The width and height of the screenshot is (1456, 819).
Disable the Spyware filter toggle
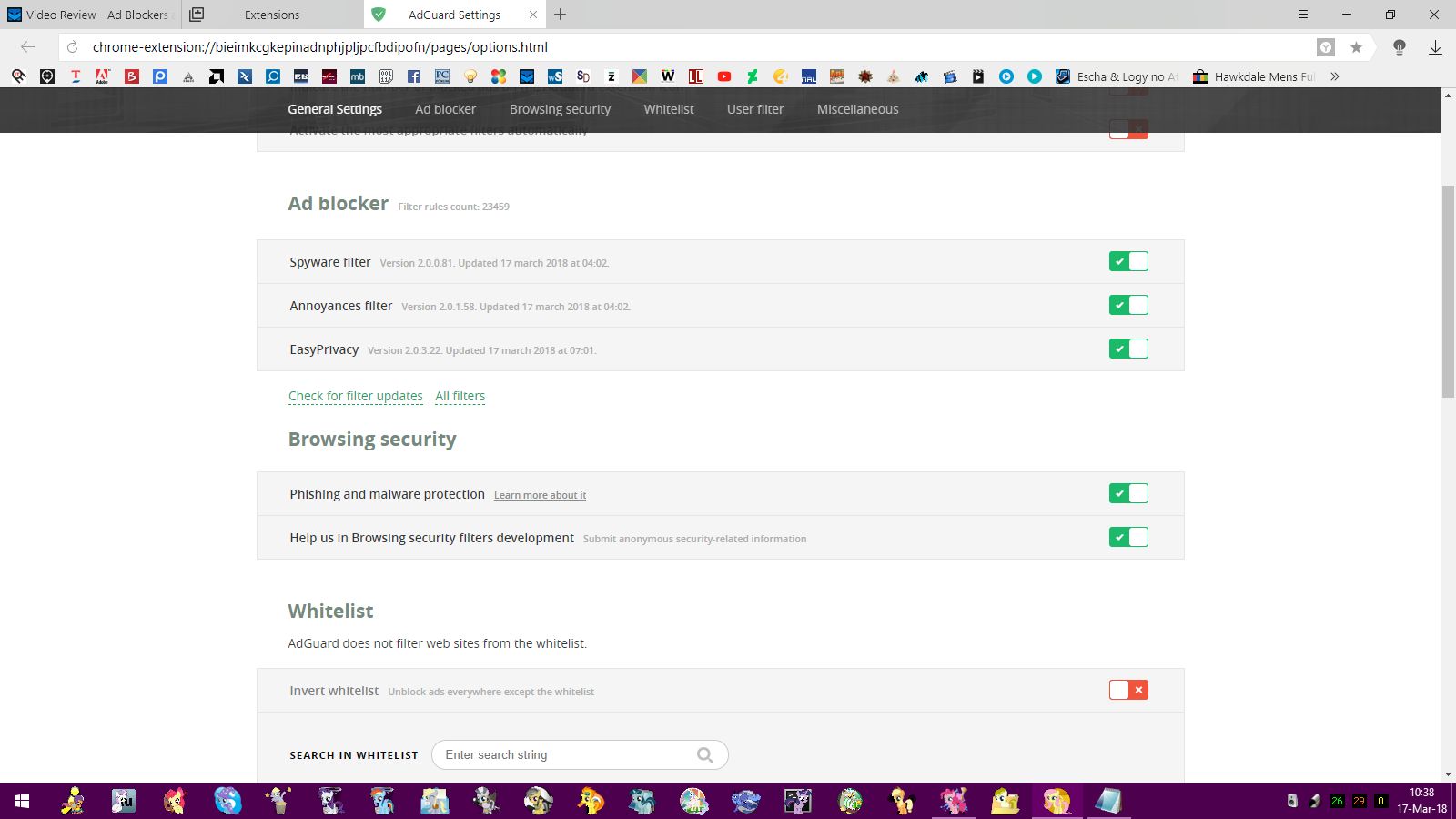click(x=1128, y=262)
